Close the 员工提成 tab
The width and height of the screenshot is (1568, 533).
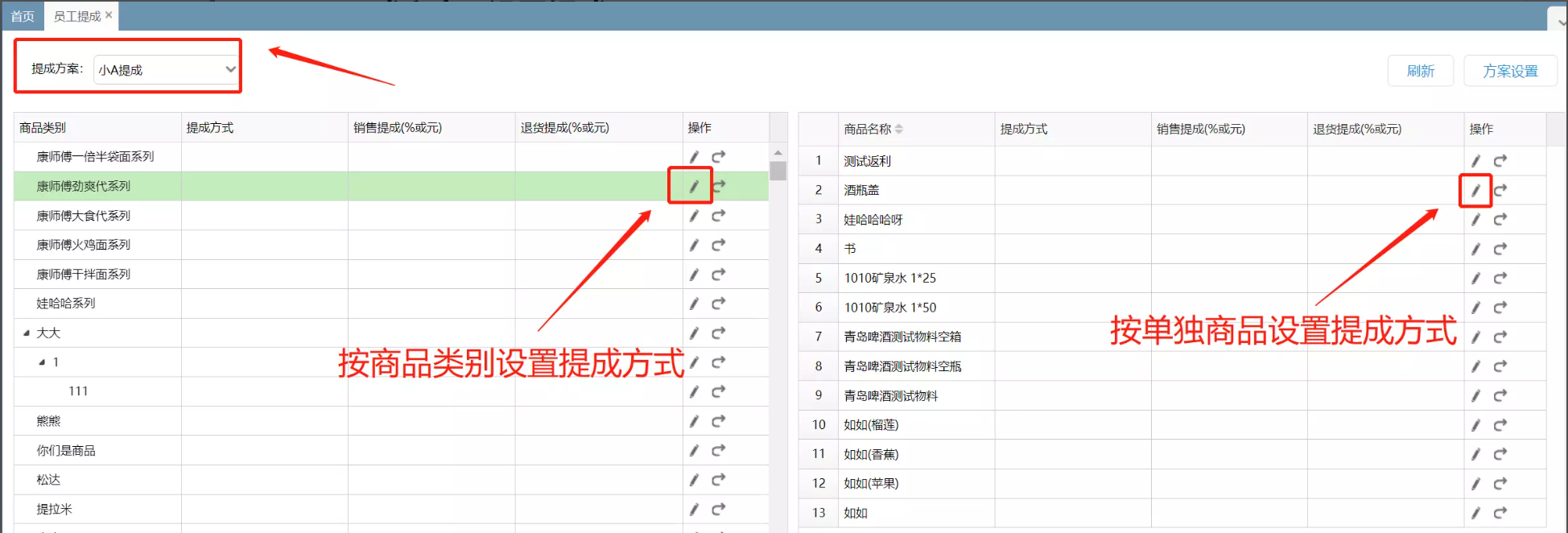109,15
